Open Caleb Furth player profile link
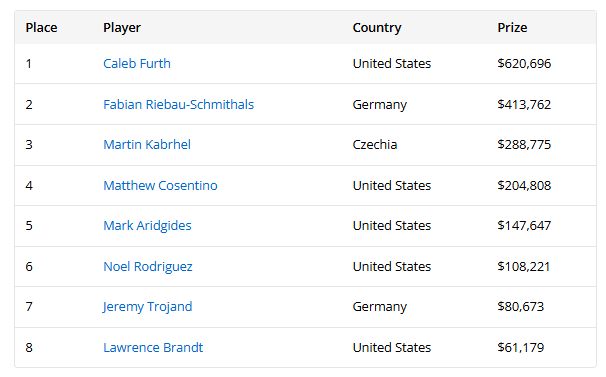The width and height of the screenshot is (606, 377). click(137, 63)
